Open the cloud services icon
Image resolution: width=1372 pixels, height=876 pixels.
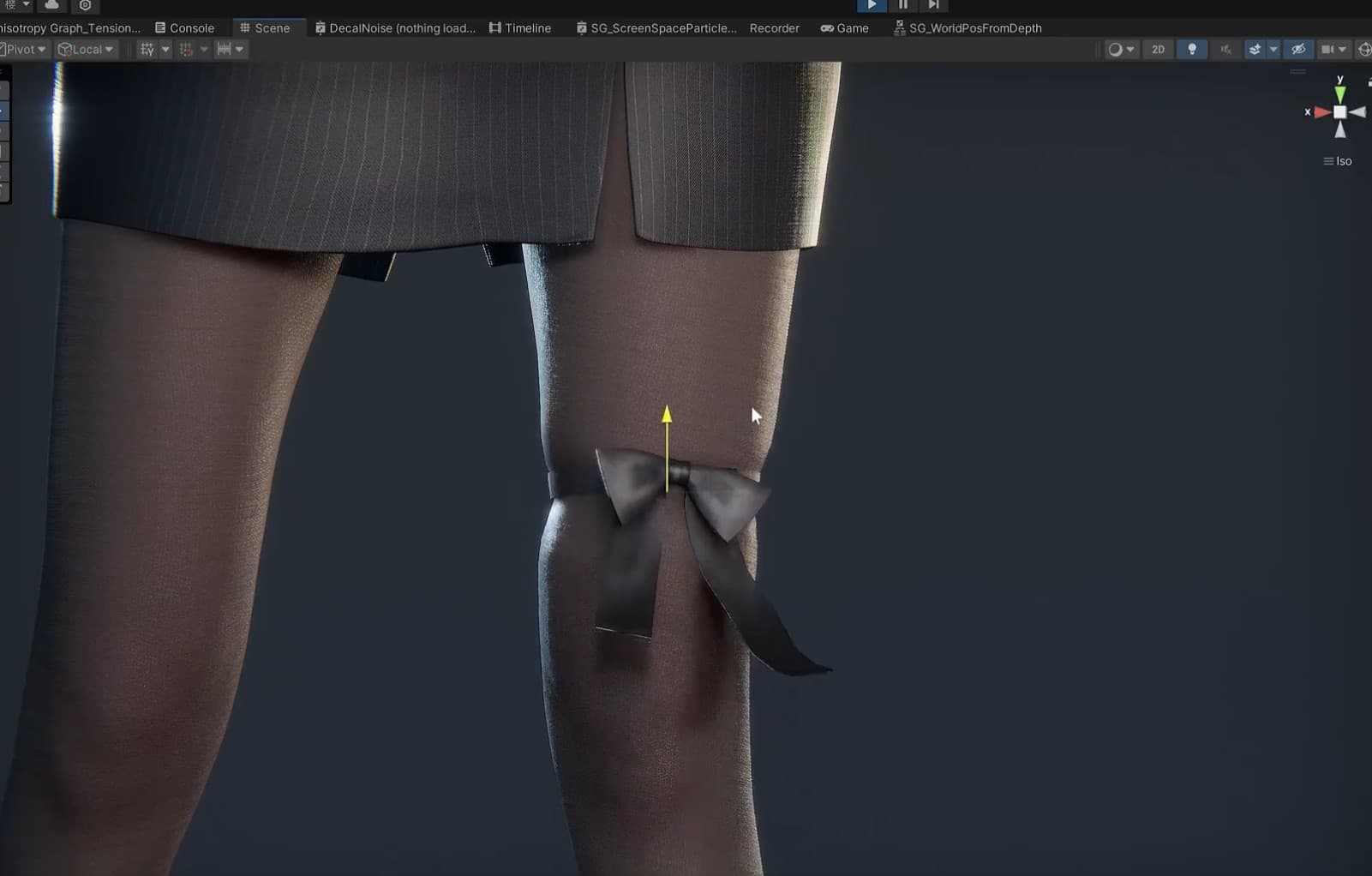[x=52, y=5]
